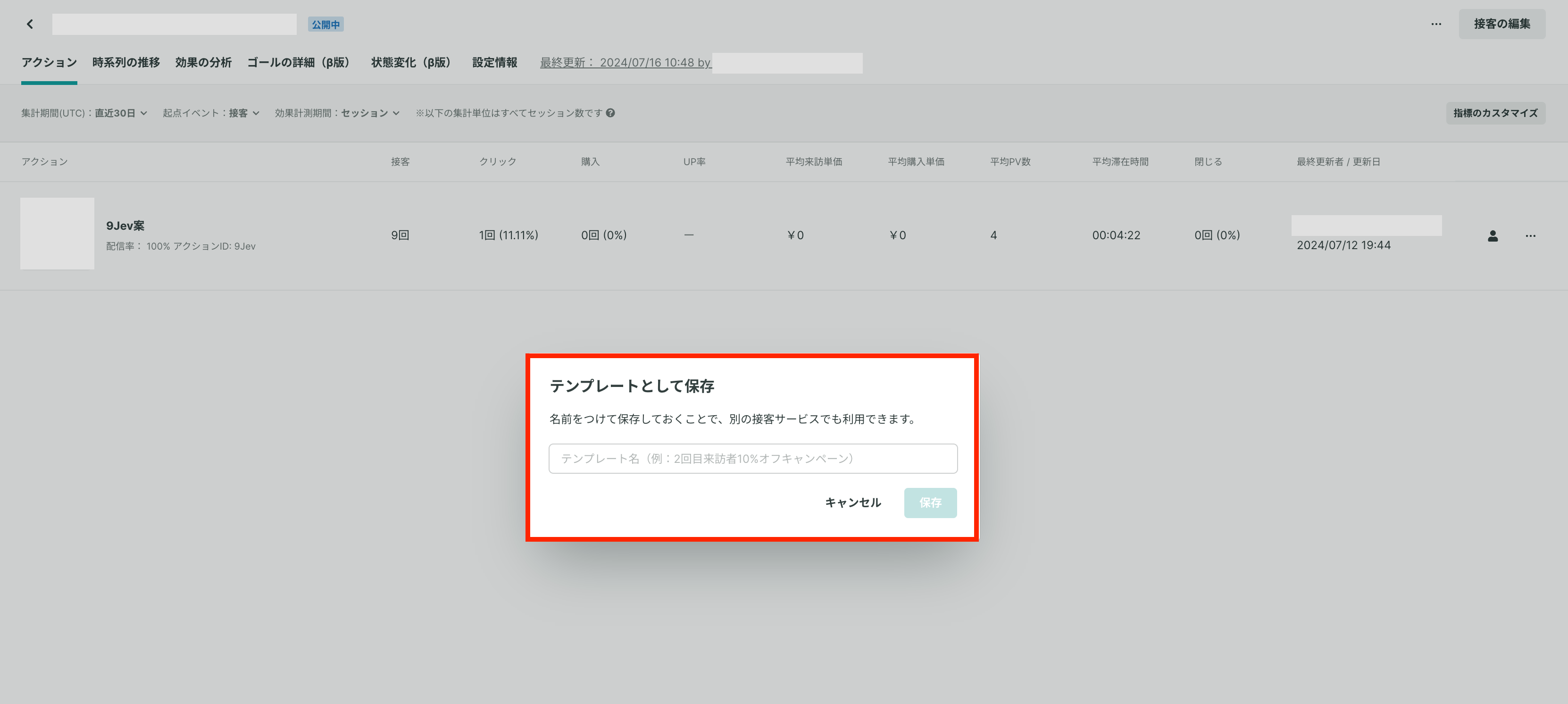1568x704 pixels.
Task: Click the help question mark icon
Action: [610, 113]
